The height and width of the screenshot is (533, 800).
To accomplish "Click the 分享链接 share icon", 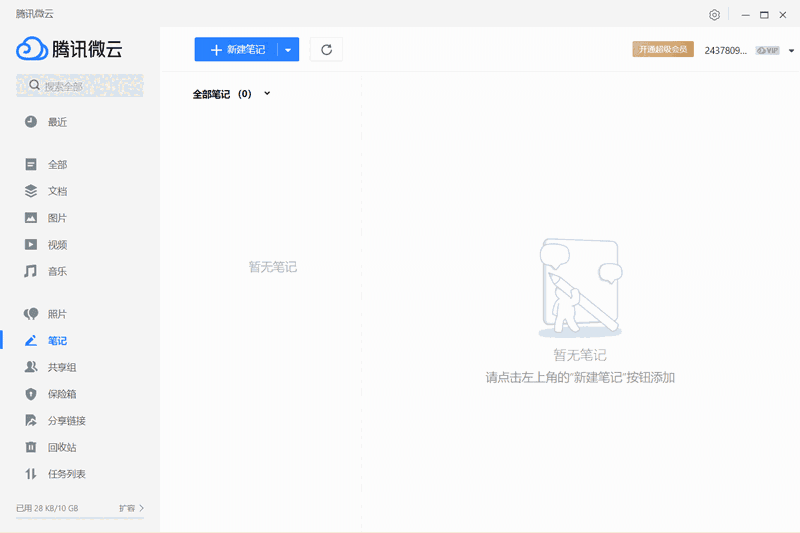I will coord(31,420).
